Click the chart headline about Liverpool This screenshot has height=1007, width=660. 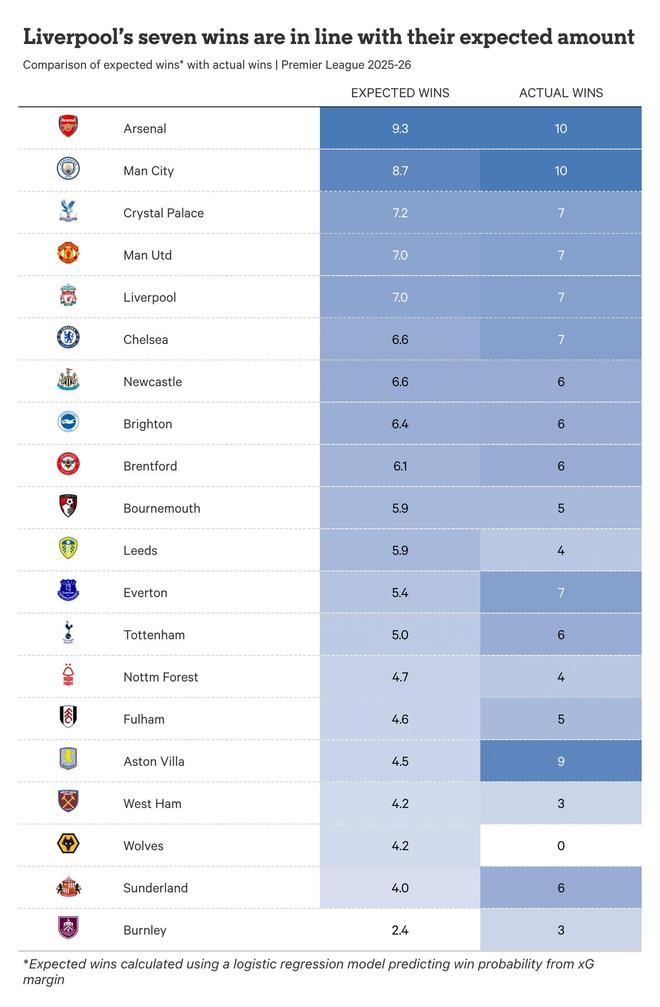click(x=328, y=38)
